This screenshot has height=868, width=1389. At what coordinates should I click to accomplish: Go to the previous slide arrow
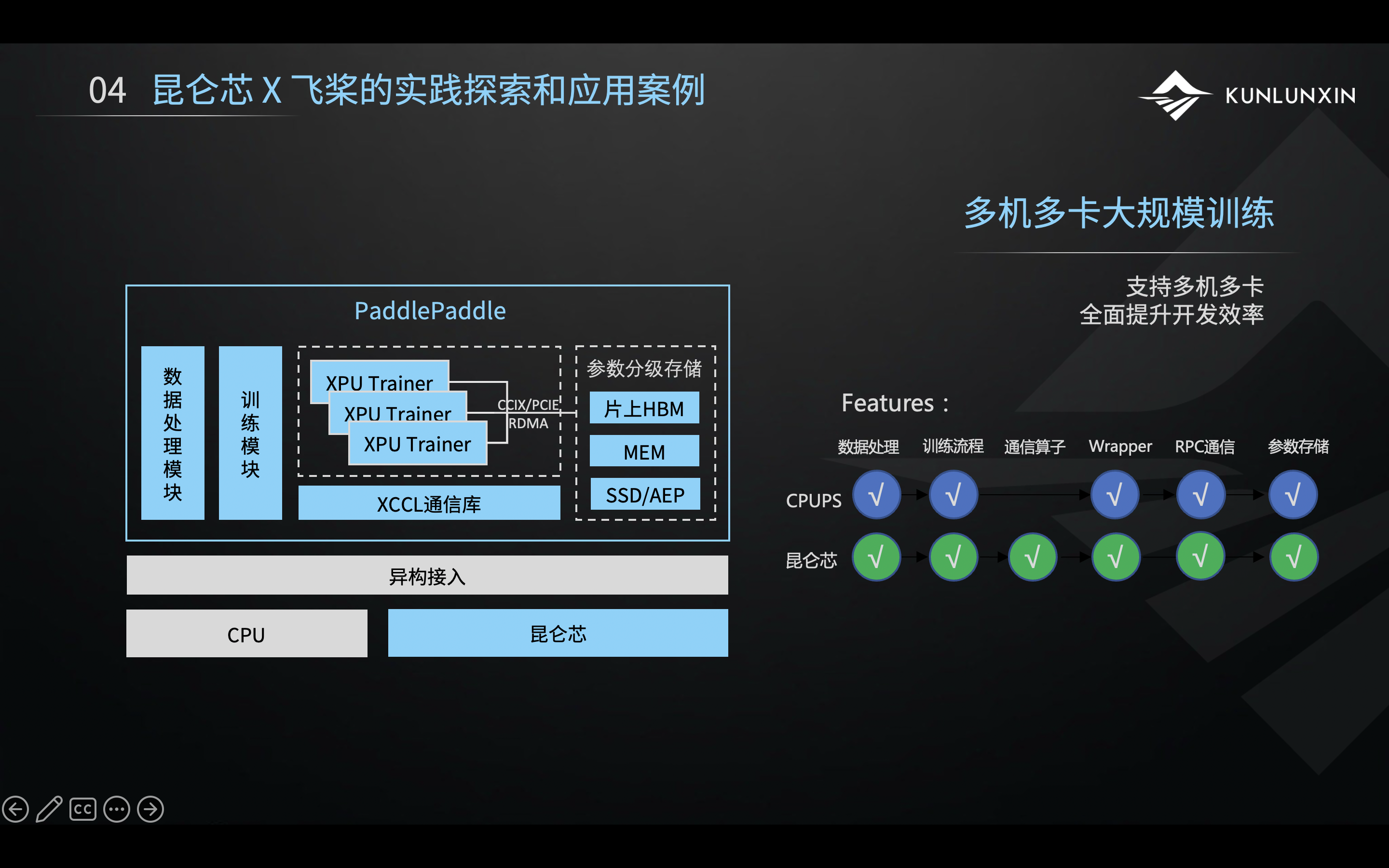tap(15, 810)
